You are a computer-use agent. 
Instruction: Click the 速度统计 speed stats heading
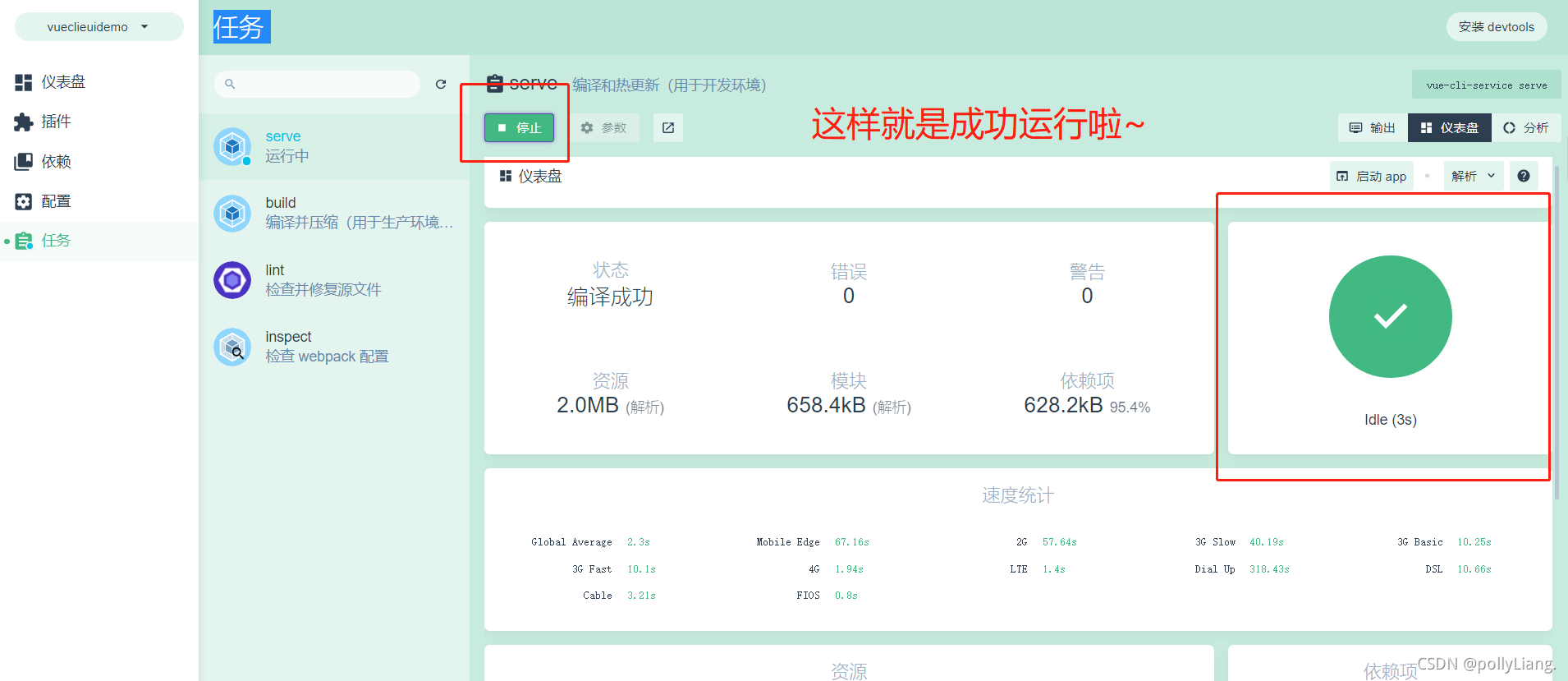click(x=1018, y=495)
